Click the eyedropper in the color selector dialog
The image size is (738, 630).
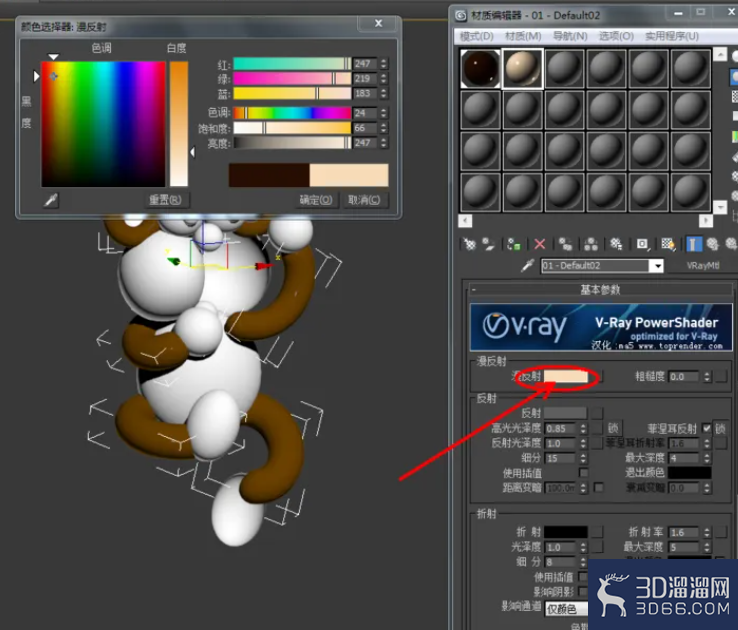51,200
